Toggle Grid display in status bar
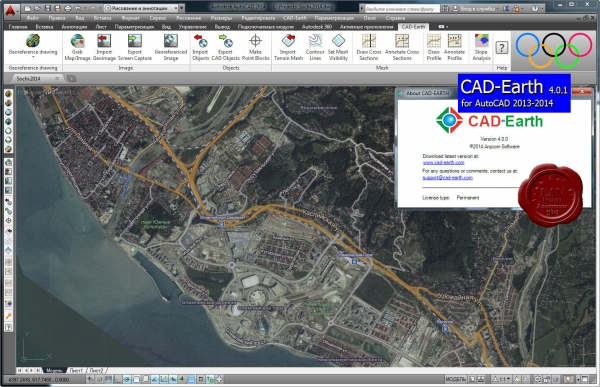Viewport: 600px width, 387px height. [x=108, y=379]
